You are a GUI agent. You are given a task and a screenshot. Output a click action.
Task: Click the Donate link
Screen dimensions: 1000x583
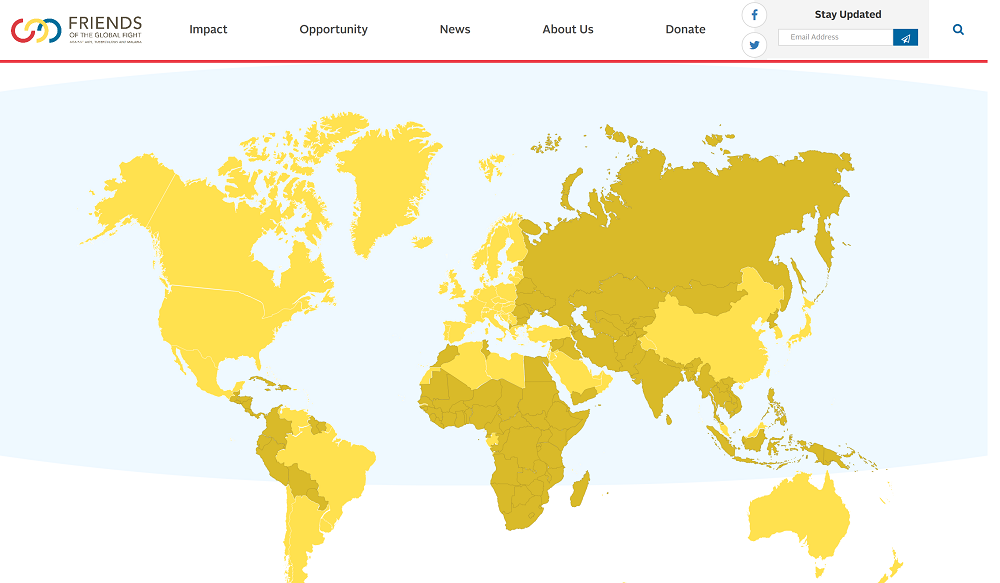point(685,29)
